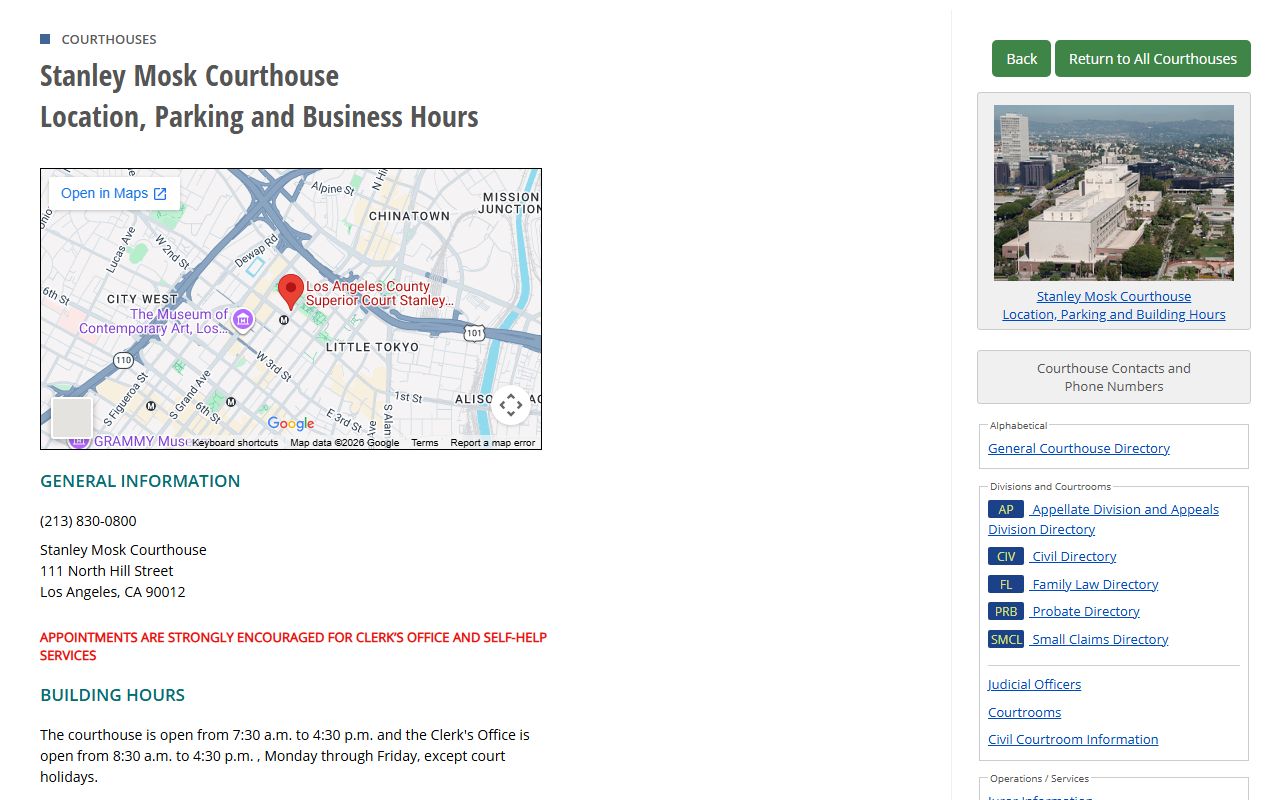Open Courthouse Contacts and Phone Numbers
The width and height of the screenshot is (1280, 800).
pyautogui.click(x=1114, y=377)
